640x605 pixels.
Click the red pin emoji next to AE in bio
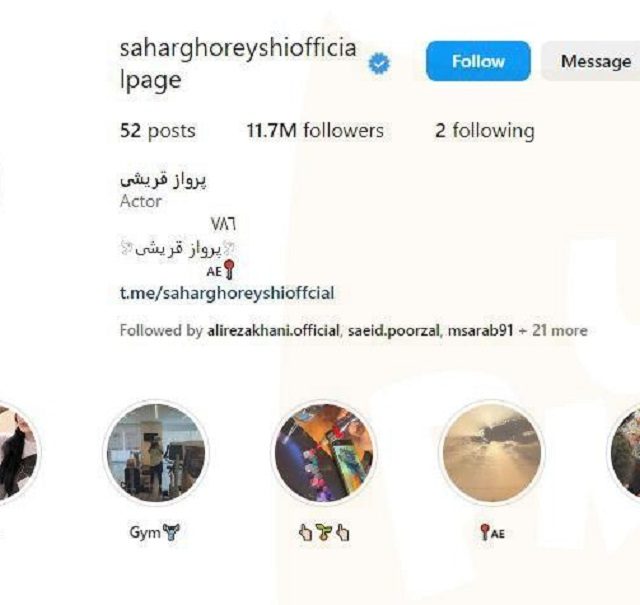coord(229,269)
